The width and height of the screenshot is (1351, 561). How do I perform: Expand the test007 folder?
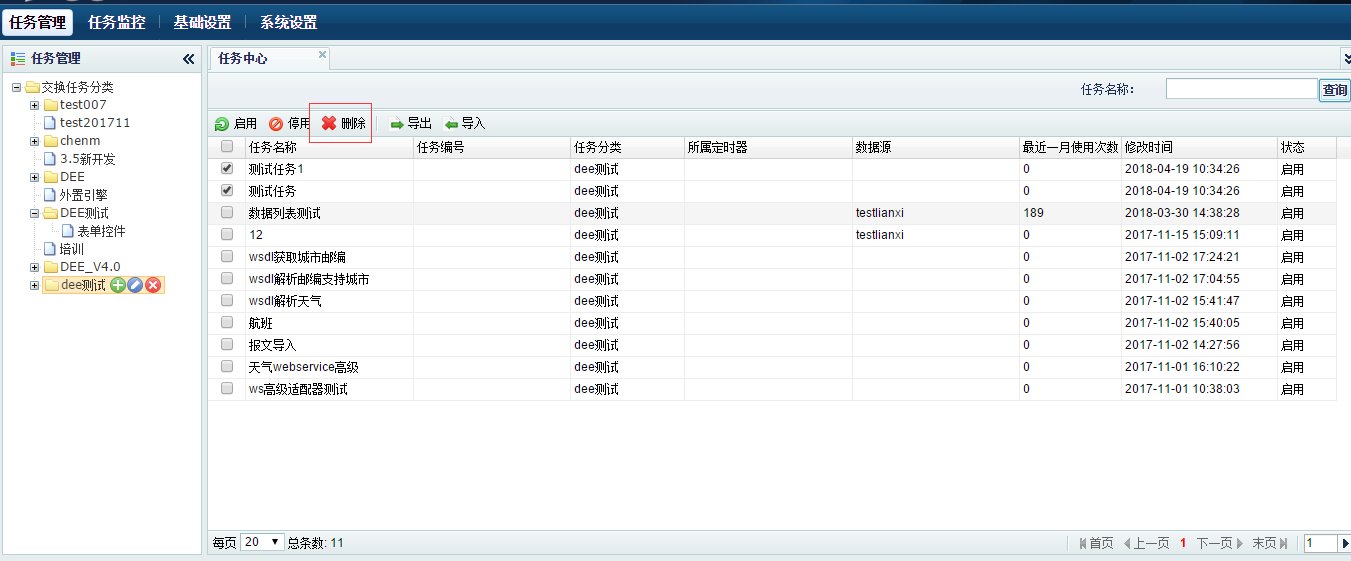coord(34,105)
